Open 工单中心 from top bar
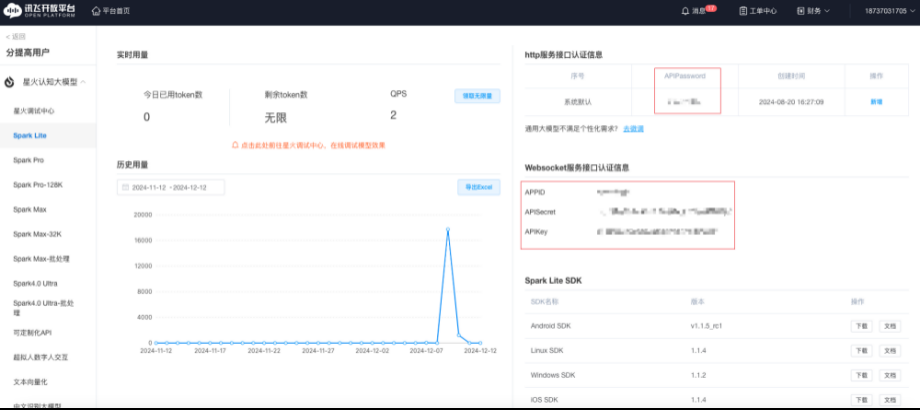920x410 pixels. pyautogui.click(x=763, y=11)
